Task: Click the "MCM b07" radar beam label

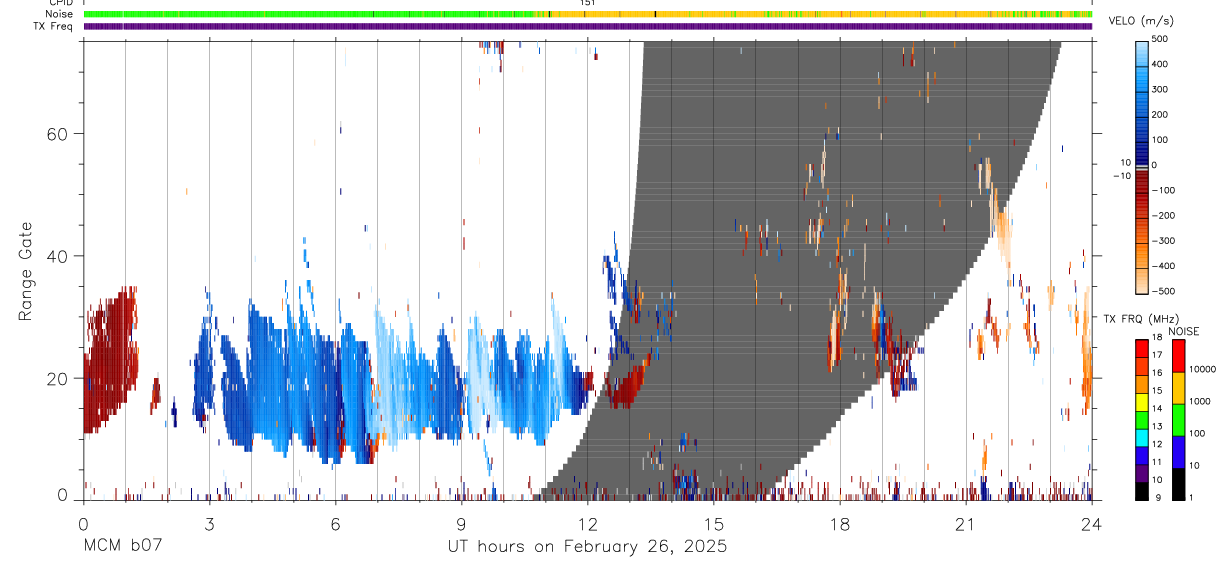Action: 122,547
